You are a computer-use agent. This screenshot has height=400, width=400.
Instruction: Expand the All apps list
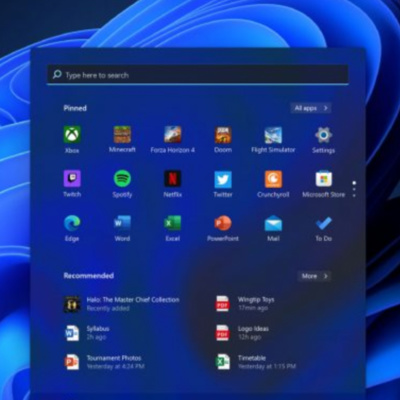(x=311, y=108)
